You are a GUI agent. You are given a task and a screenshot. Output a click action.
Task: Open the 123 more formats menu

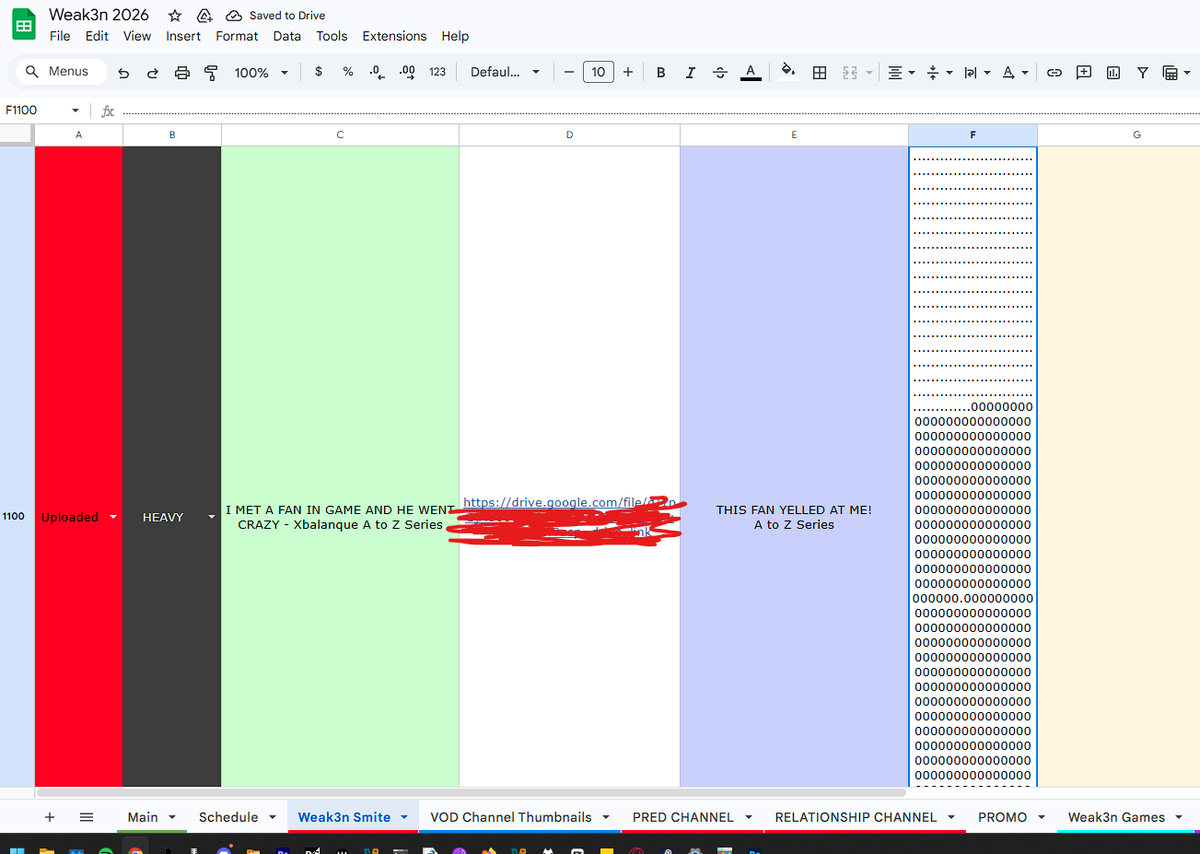[437, 72]
